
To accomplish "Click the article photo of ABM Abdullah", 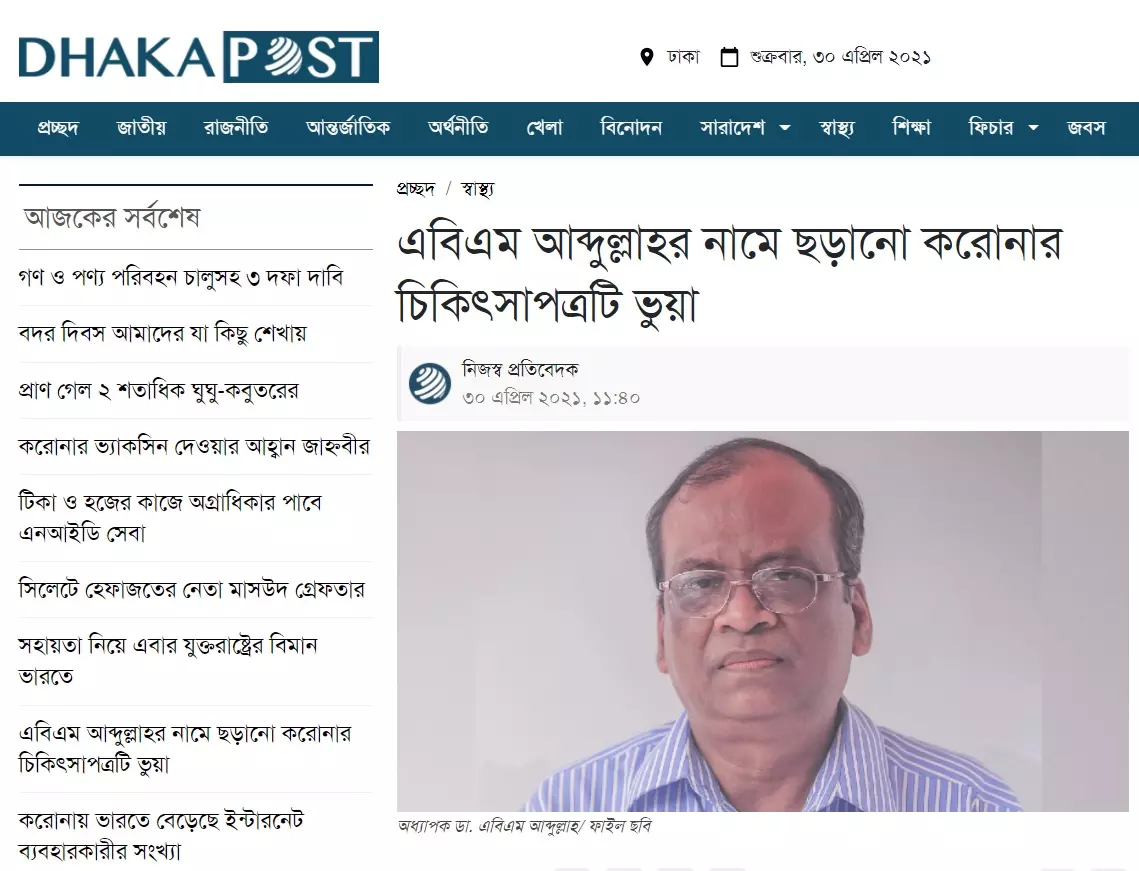I will pyautogui.click(x=763, y=621).
